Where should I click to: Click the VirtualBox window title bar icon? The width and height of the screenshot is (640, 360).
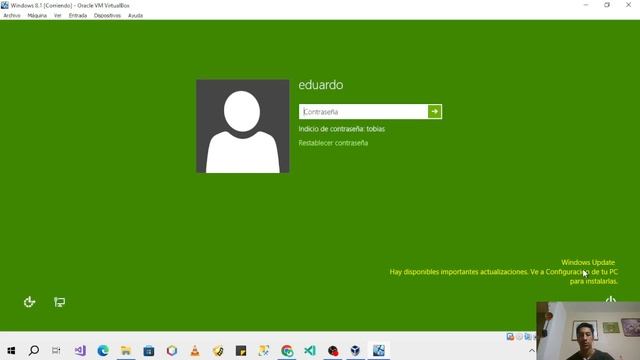pos(5,5)
